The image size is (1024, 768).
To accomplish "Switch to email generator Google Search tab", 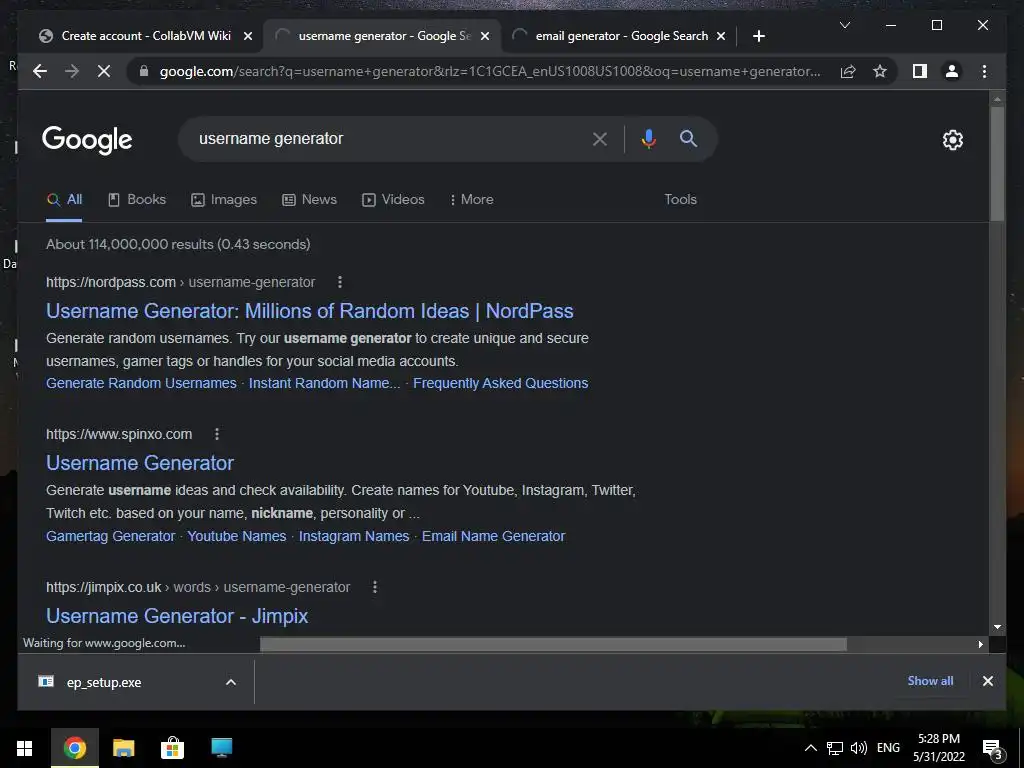I will coord(620,36).
